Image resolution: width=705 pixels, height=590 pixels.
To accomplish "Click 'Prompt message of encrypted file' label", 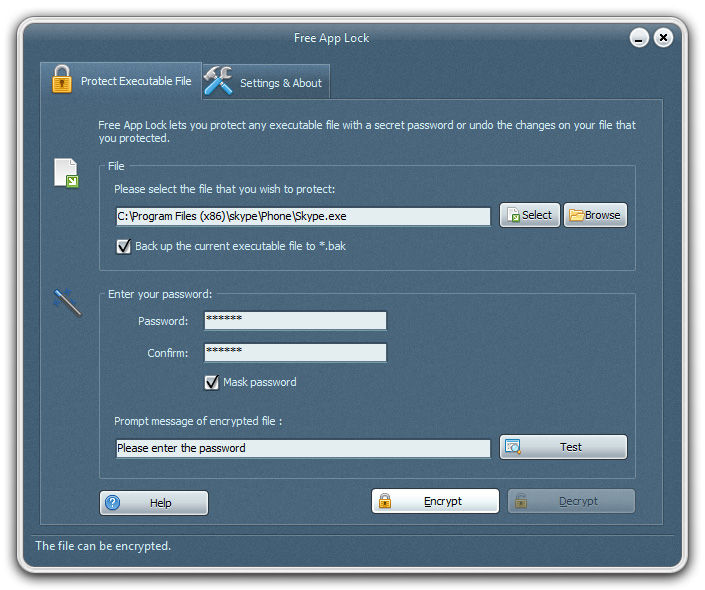I will tap(198, 421).
